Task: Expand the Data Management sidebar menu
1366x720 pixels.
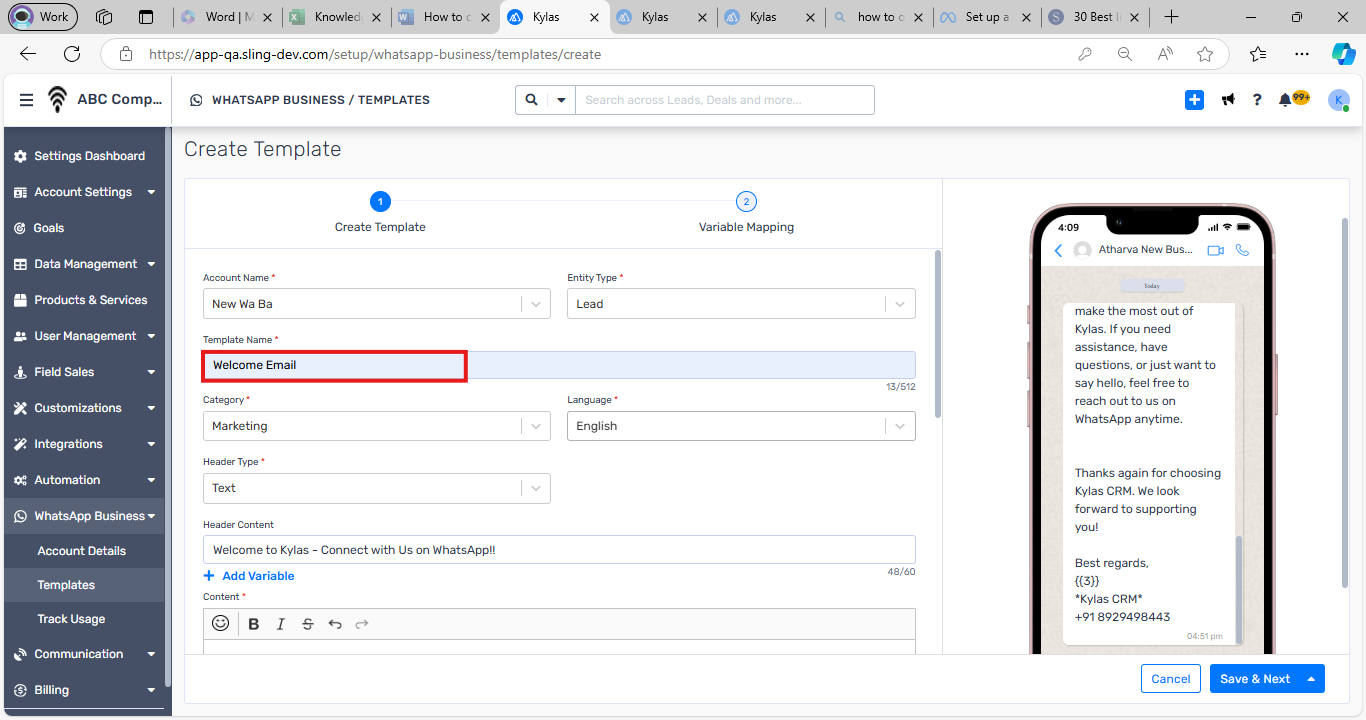Action: 83,264
